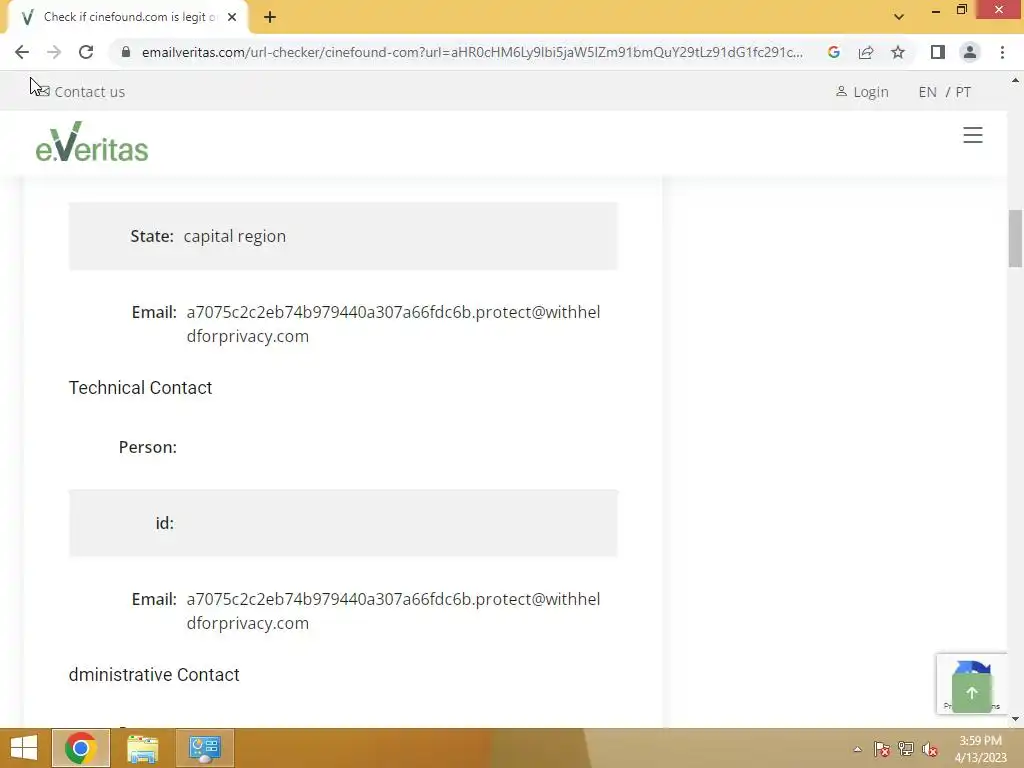View site lock info icon
The image size is (1024, 768).
pyautogui.click(x=126, y=52)
